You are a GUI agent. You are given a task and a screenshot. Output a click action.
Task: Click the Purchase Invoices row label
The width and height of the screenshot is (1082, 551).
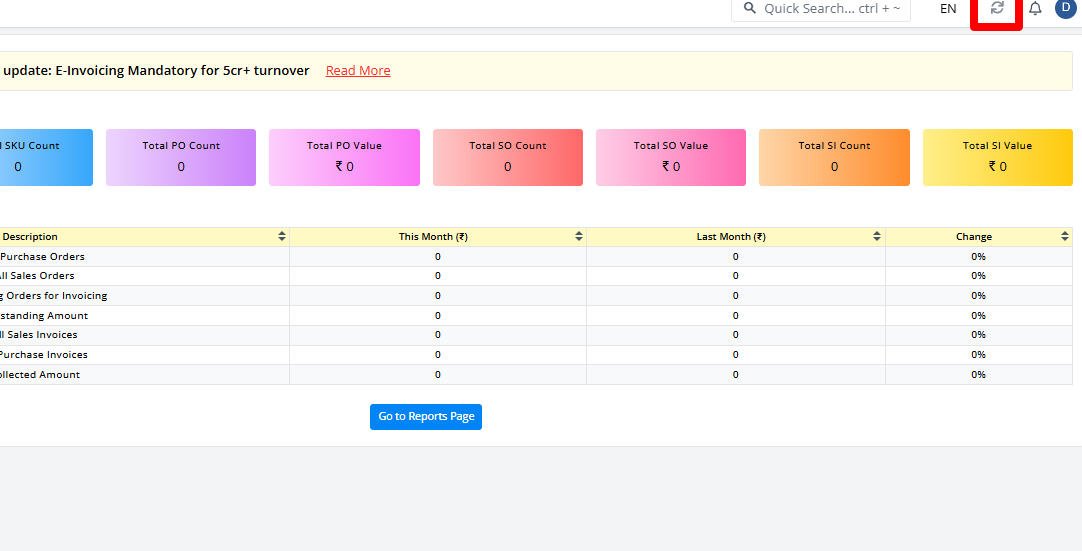[x=43, y=355]
